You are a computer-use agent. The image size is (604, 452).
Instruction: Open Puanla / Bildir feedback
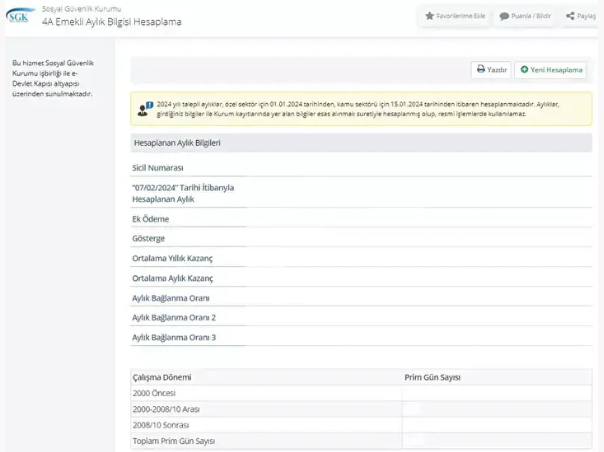[524, 16]
